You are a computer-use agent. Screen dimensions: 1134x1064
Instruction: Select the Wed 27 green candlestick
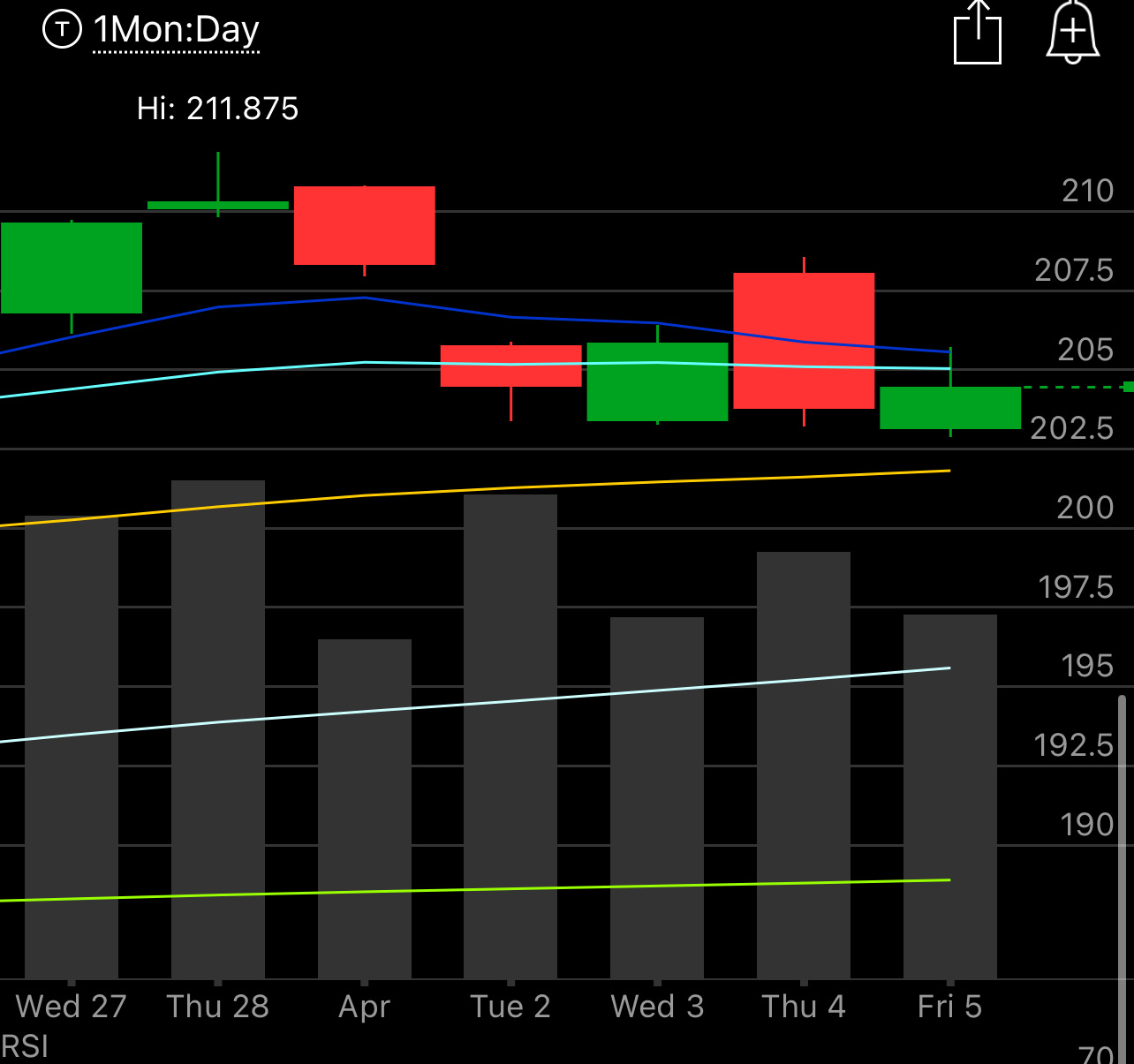[72, 268]
